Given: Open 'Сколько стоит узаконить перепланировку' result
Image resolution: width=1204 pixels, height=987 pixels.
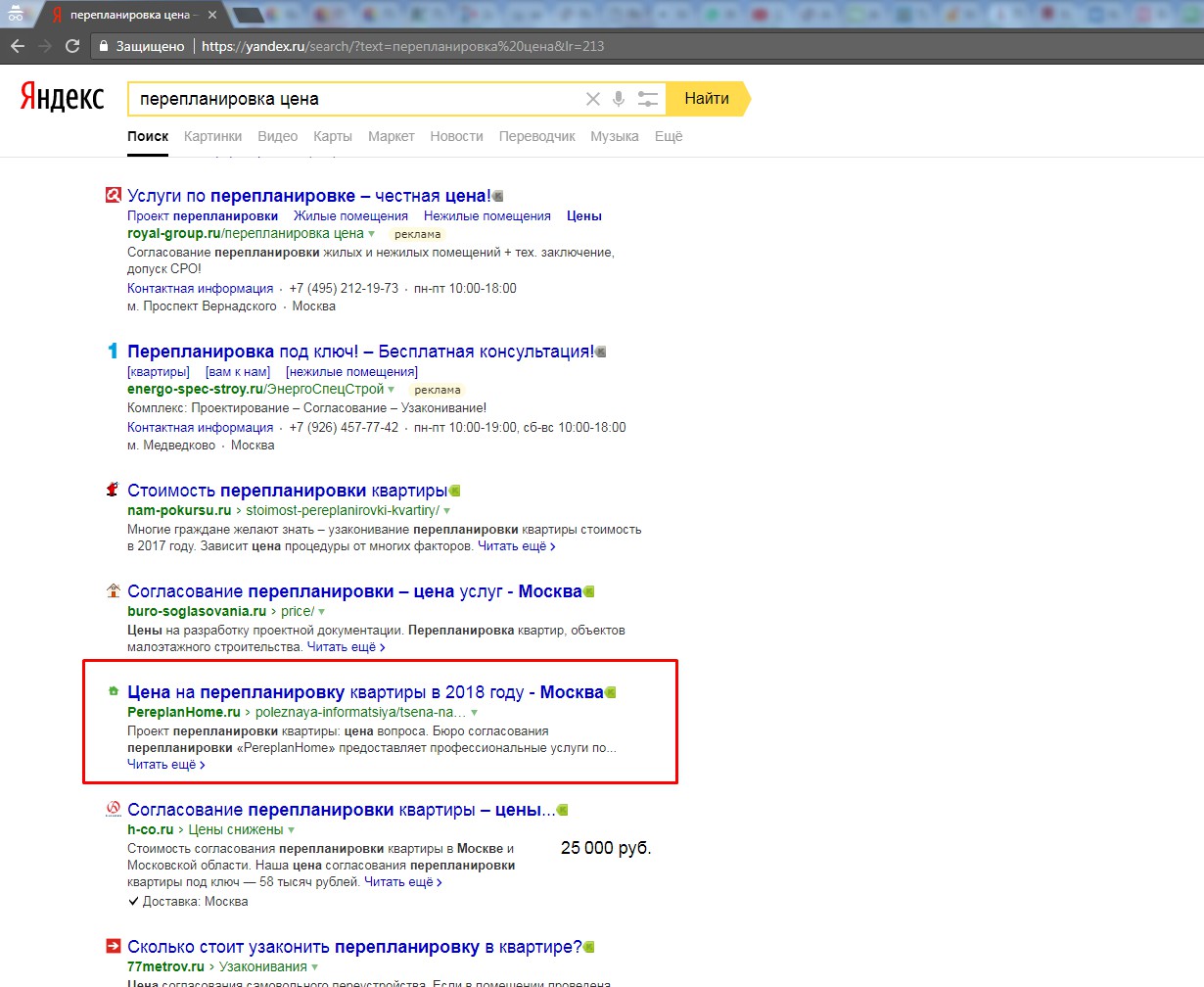Looking at the screenshot, I should pyautogui.click(x=354, y=948).
